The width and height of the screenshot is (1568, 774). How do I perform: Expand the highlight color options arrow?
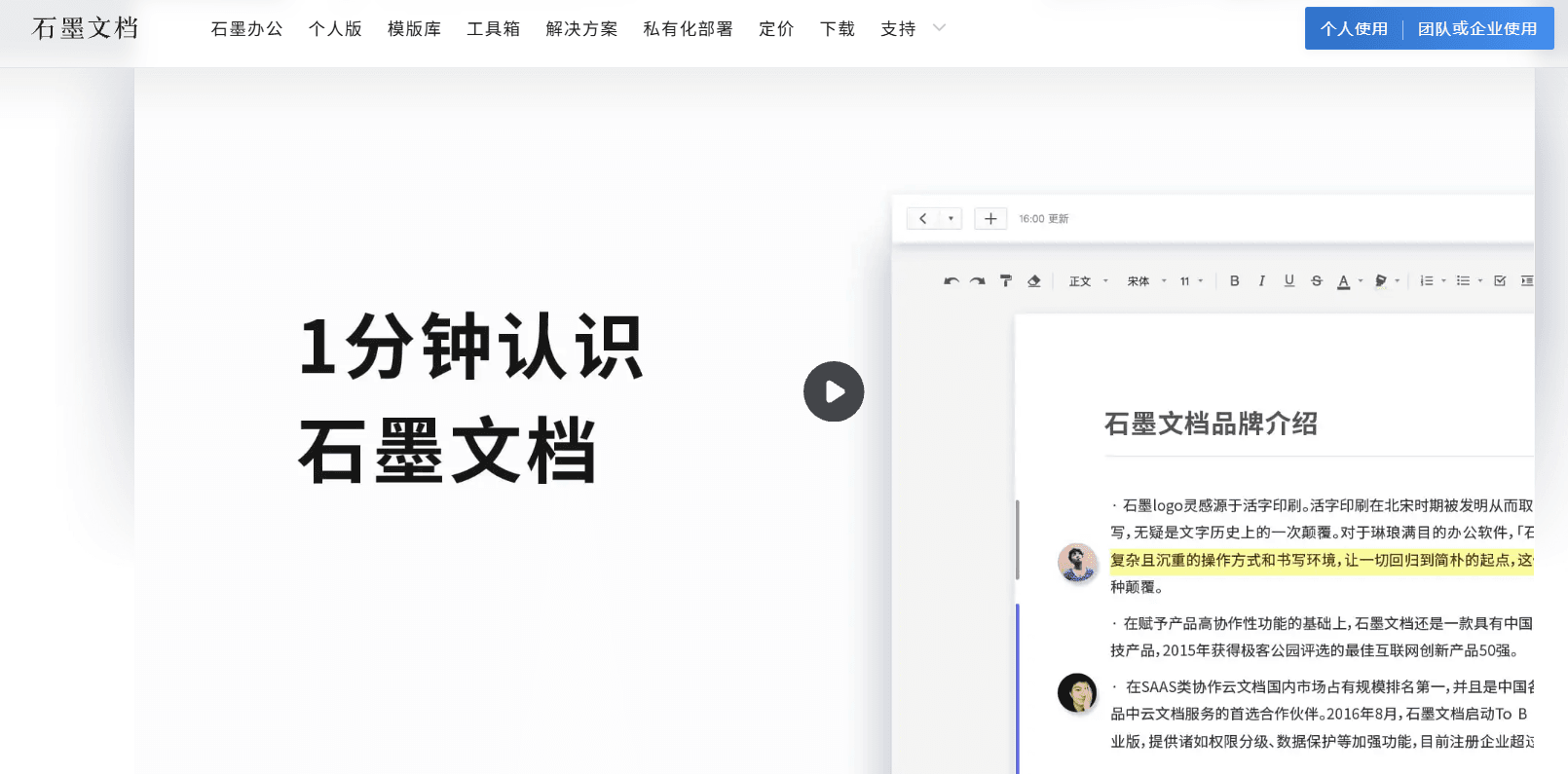[x=1398, y=281]
